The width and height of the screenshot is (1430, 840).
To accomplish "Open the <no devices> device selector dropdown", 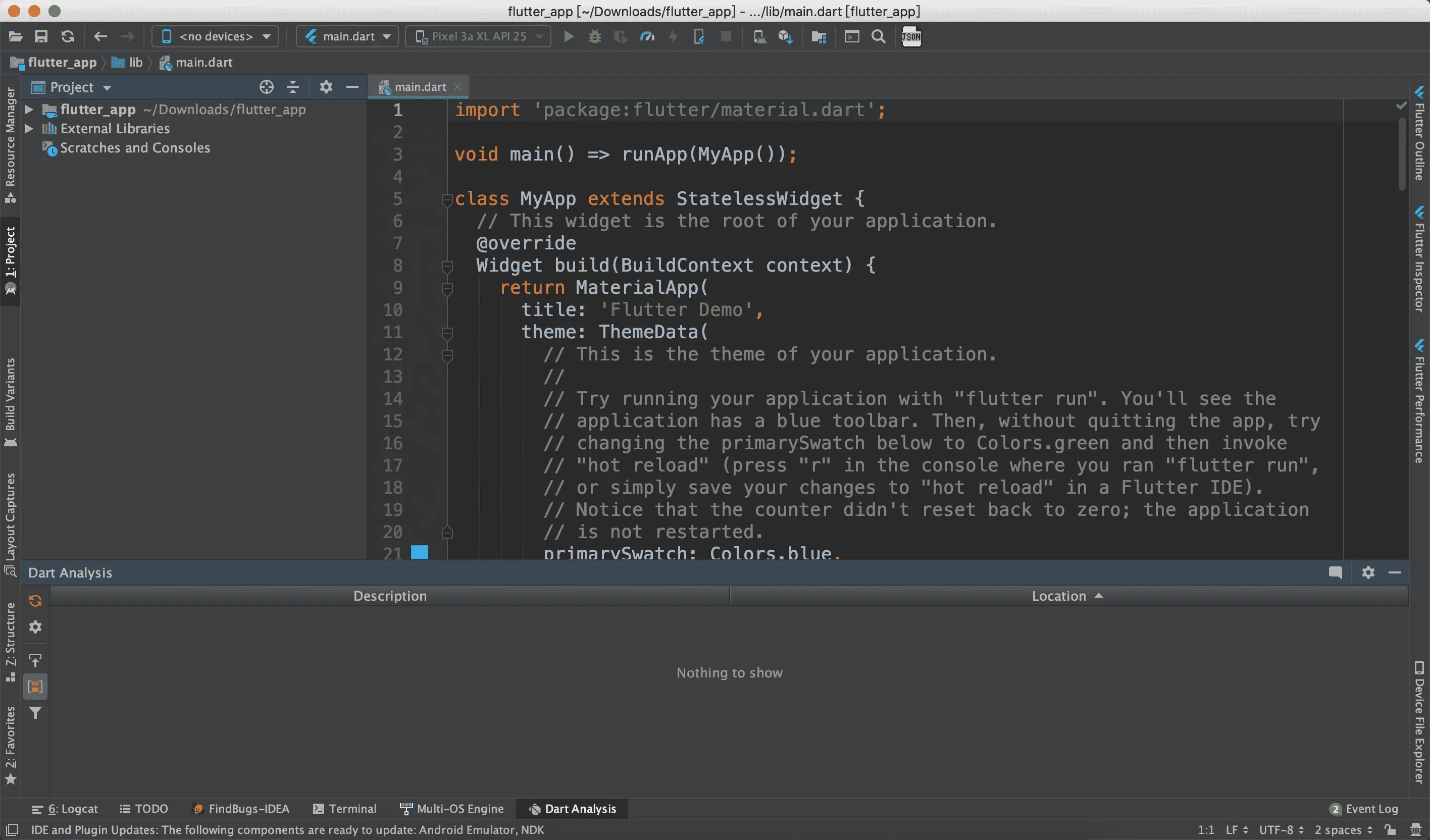I will 215,37.
